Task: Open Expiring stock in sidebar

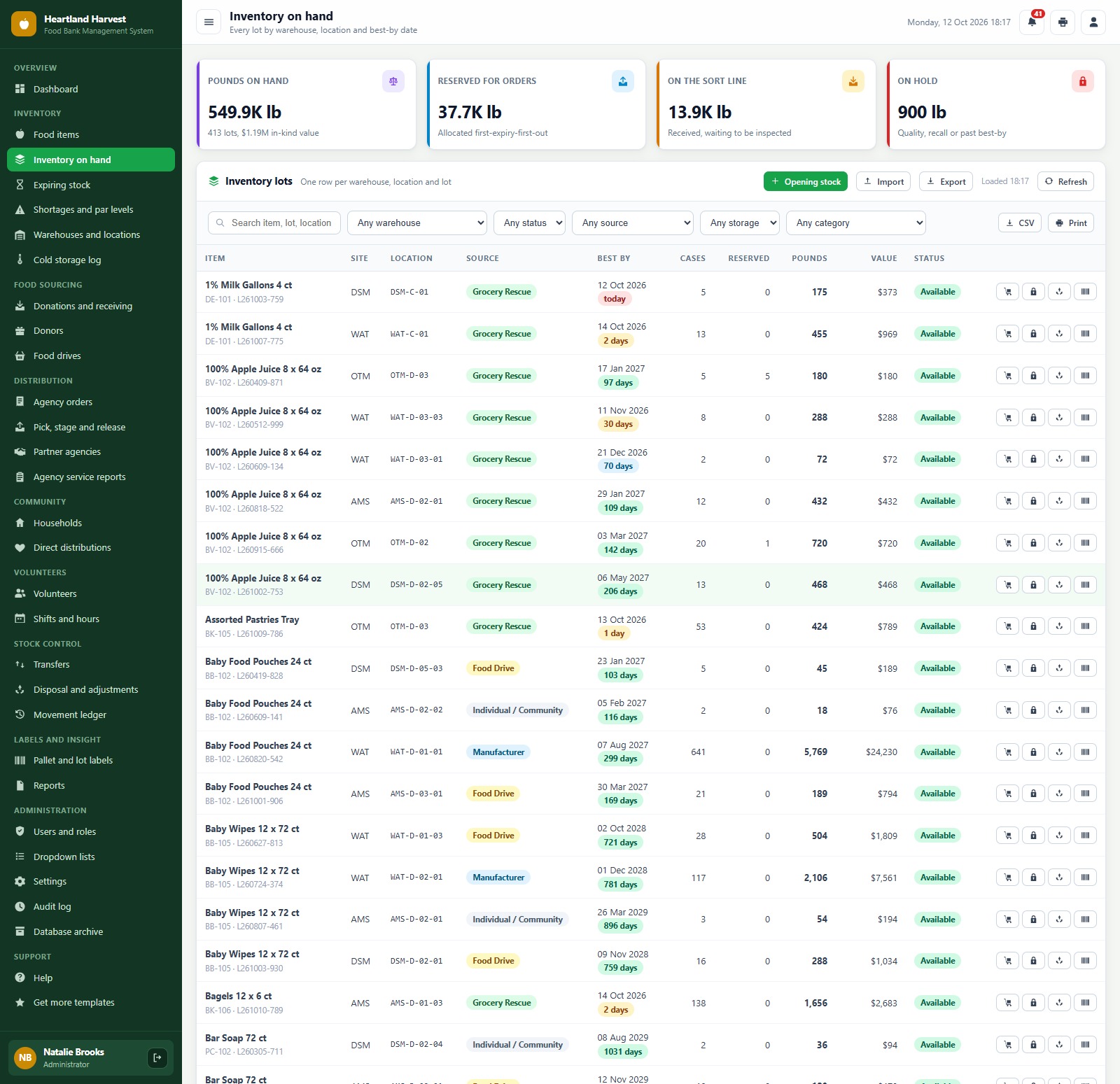Action: (91, 185)
